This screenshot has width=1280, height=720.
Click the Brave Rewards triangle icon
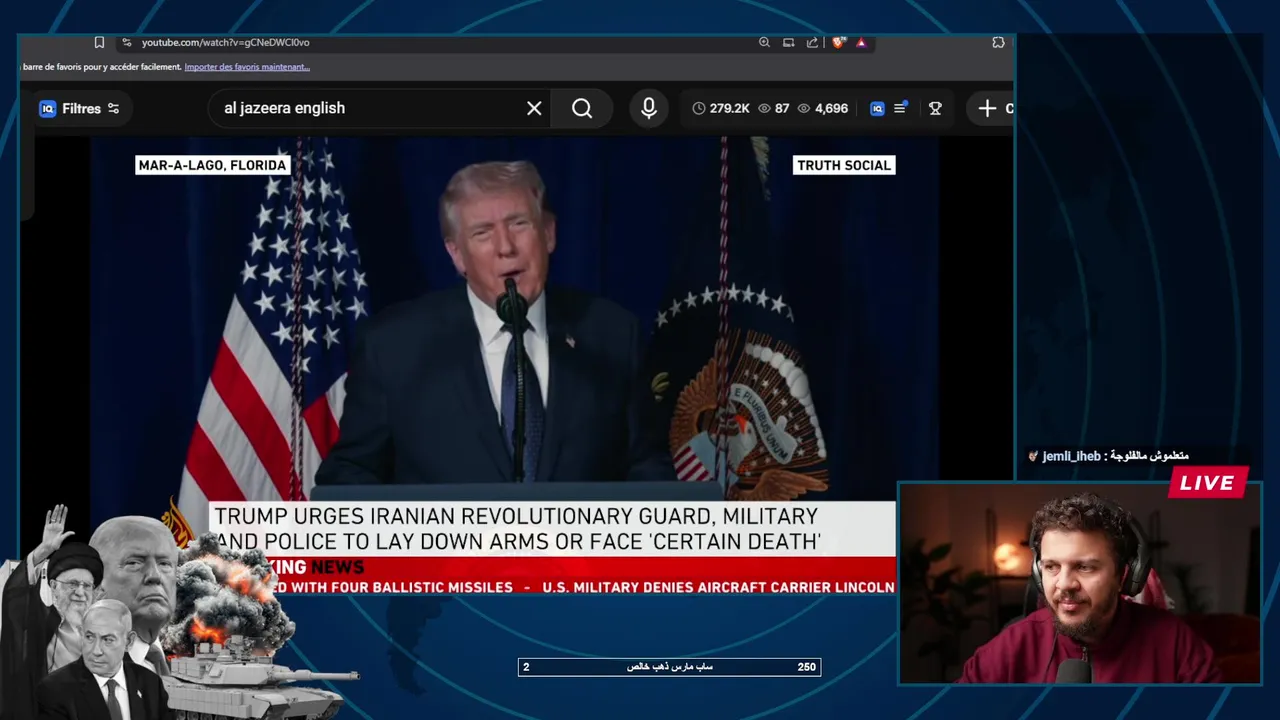pyautogui.click(x=860, y=42)
